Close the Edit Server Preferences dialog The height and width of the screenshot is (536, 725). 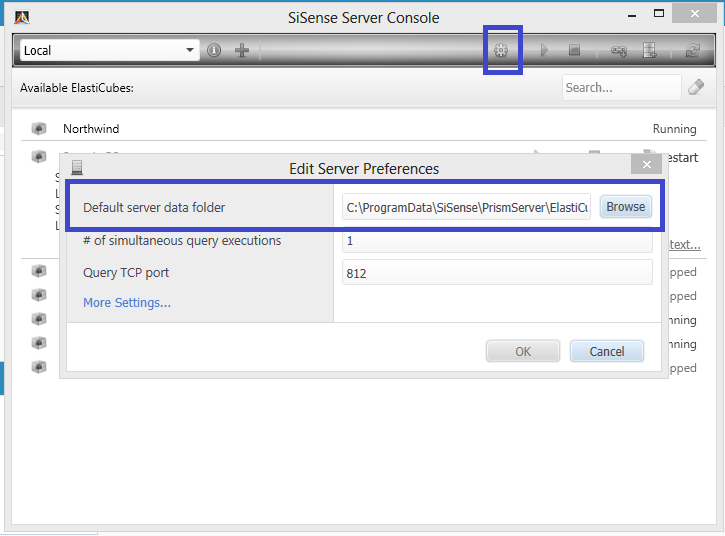click(646, 164)
